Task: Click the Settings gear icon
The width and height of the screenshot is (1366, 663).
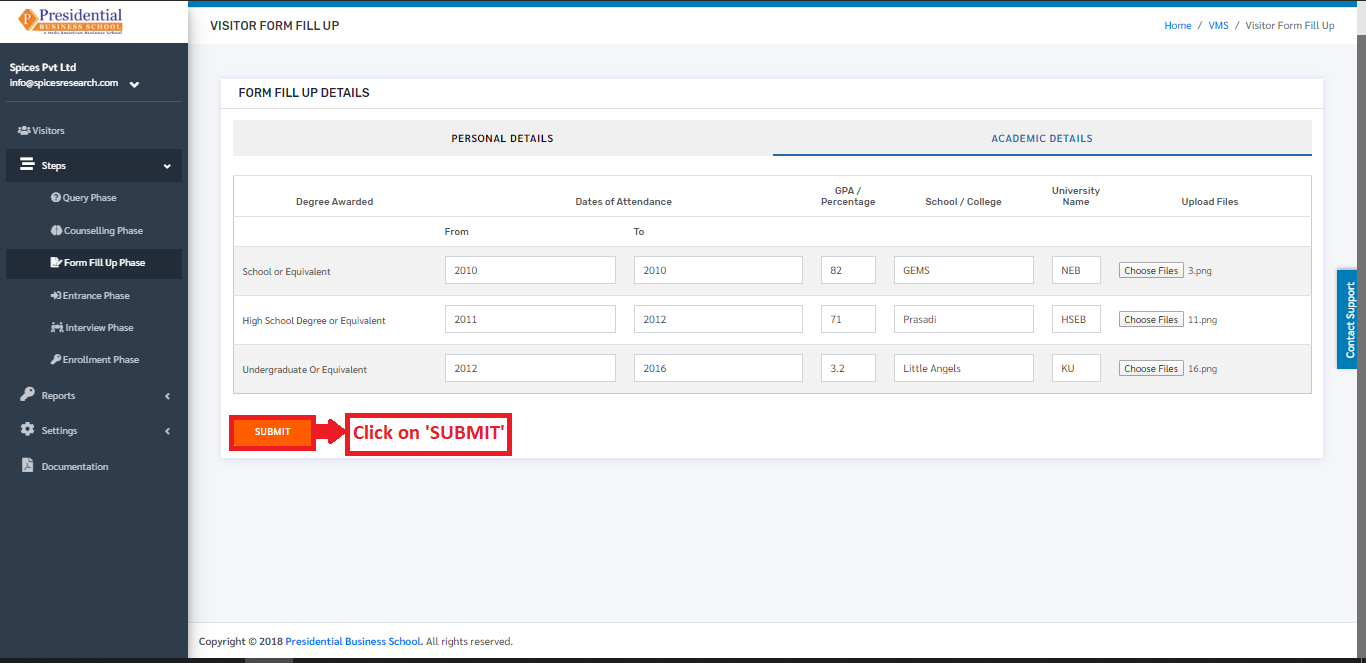Action: pyautogui.click(x=27, y=430)
